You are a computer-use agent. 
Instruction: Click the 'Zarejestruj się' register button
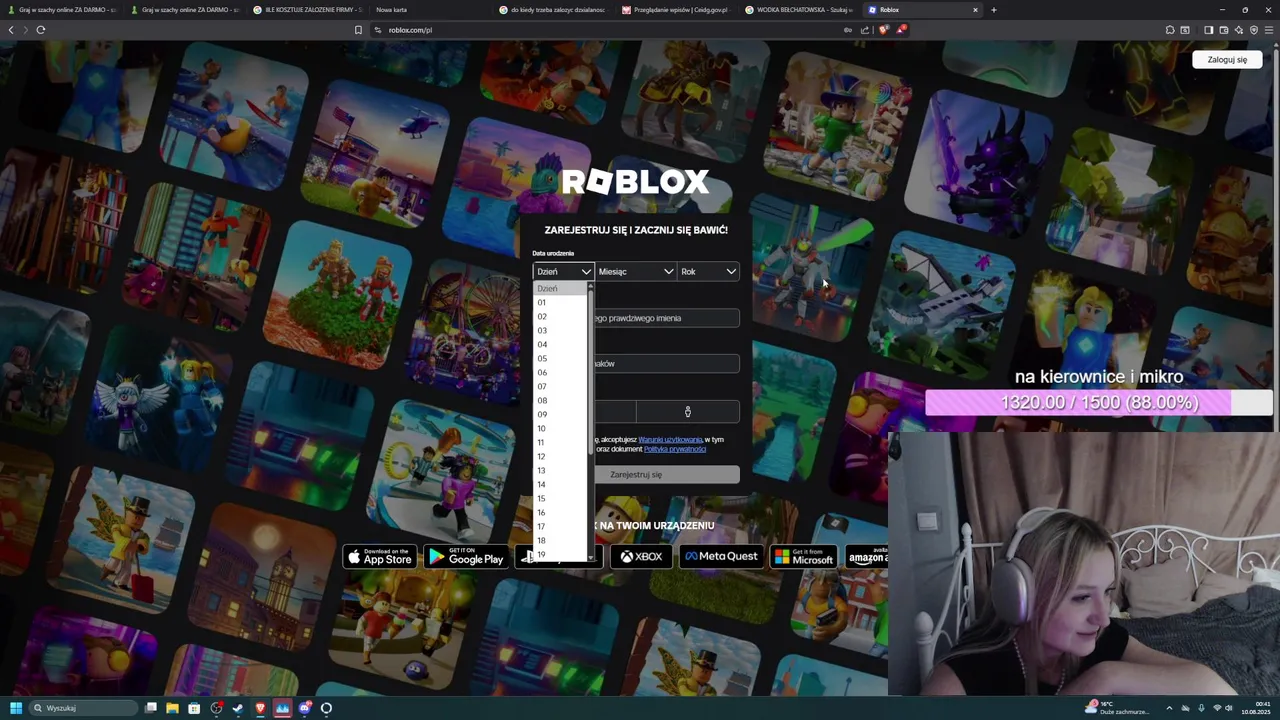coord(667,474)
